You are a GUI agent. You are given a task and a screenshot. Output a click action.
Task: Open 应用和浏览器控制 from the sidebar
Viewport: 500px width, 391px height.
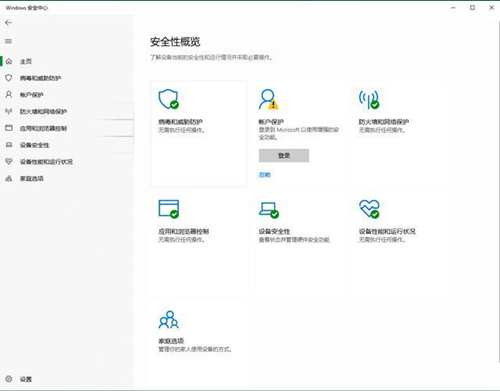[43, 128]
